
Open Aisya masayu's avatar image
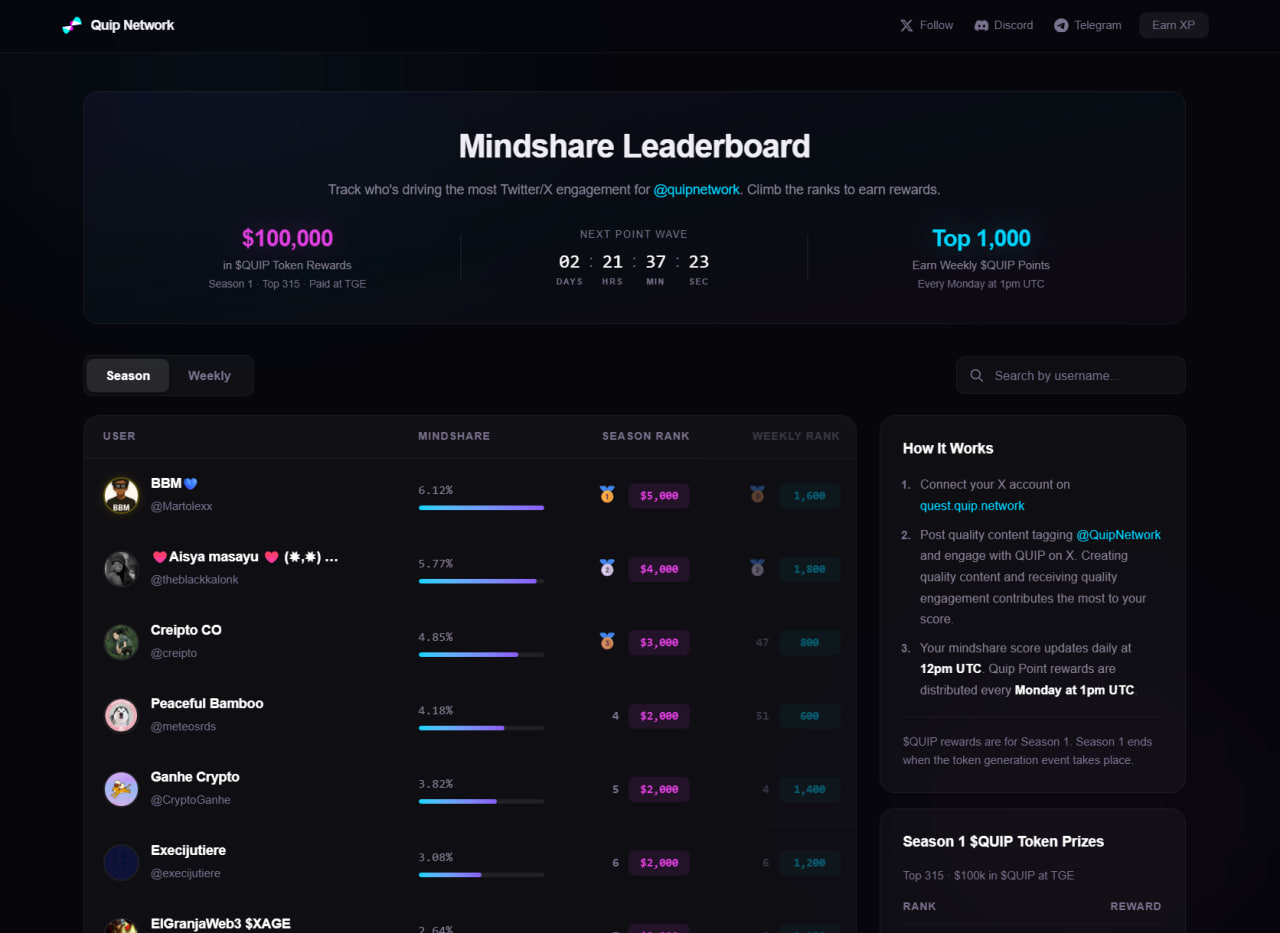coord(121,568)
